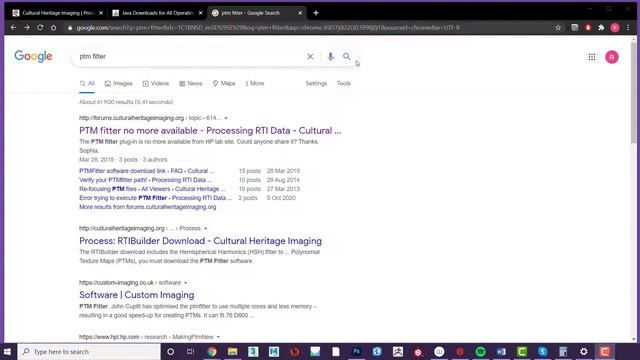640x360 pixels.
Task: Open search Tools options
Action: pos(344,83)
